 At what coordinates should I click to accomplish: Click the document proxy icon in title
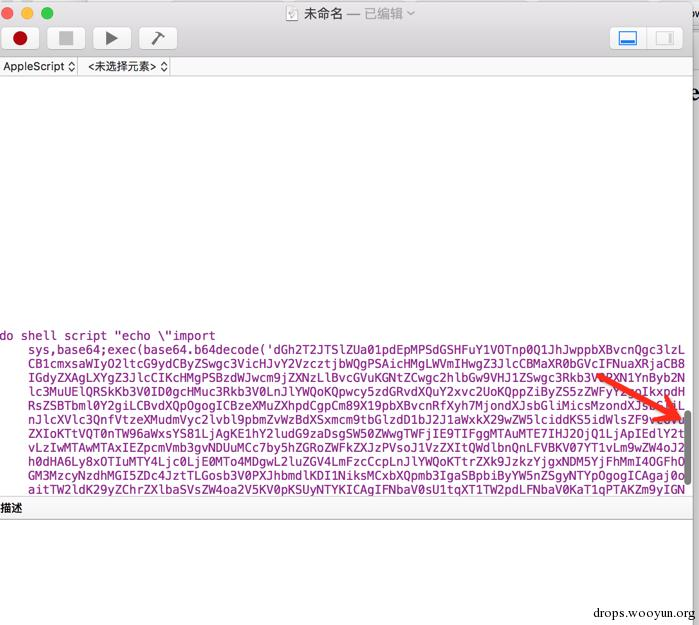292,14
